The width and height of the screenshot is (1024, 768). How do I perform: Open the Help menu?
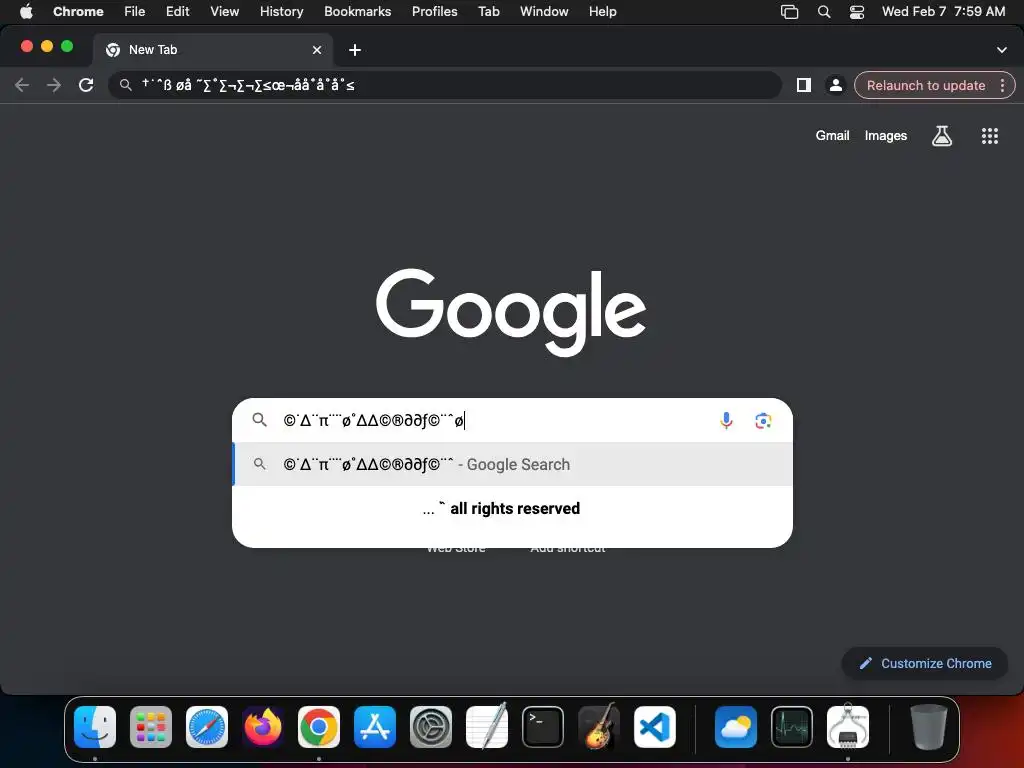click(x=602, y=11)
